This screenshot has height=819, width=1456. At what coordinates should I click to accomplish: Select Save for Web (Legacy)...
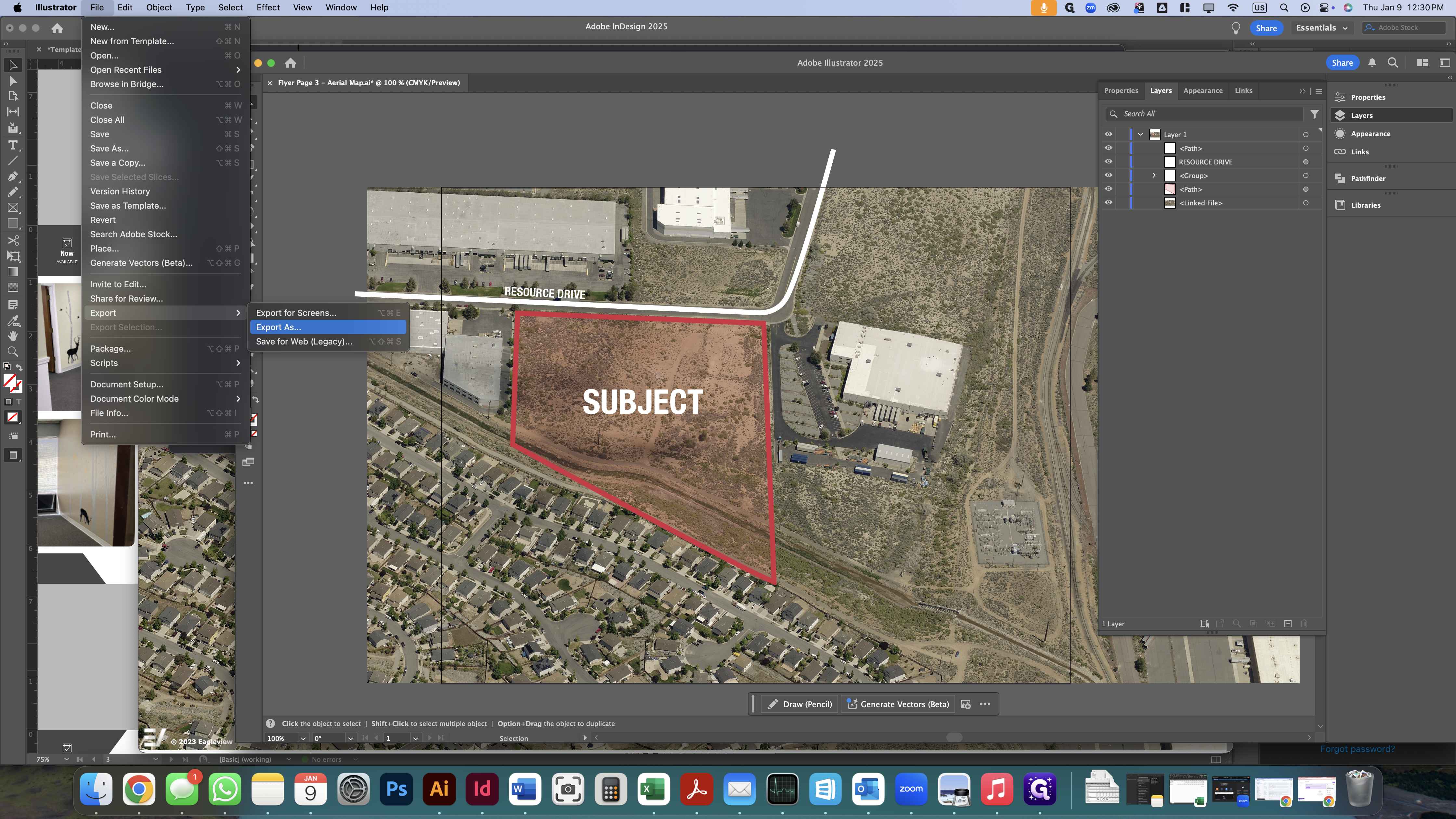tap(328, 341)
